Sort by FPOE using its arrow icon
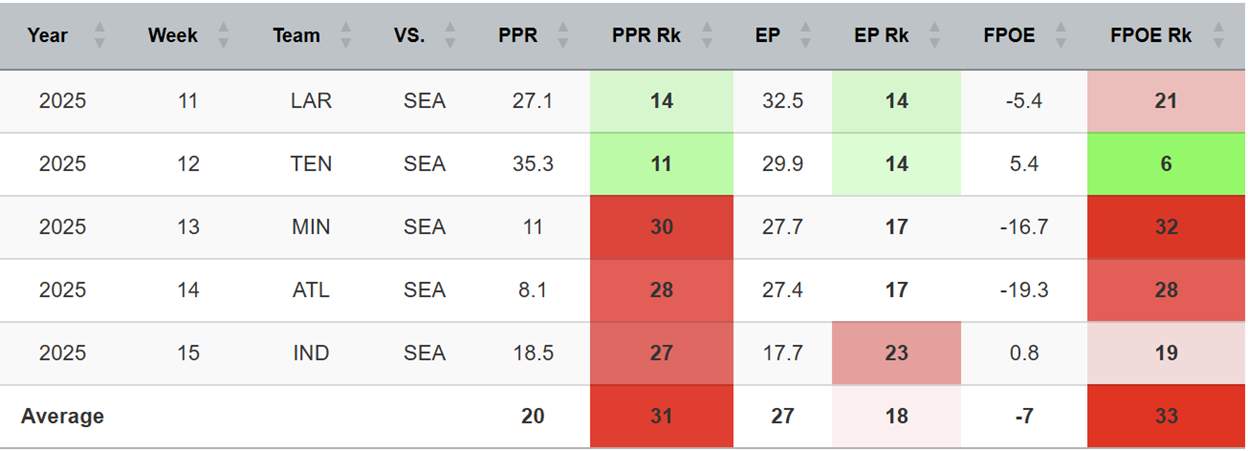 (x=1062, y=36)
